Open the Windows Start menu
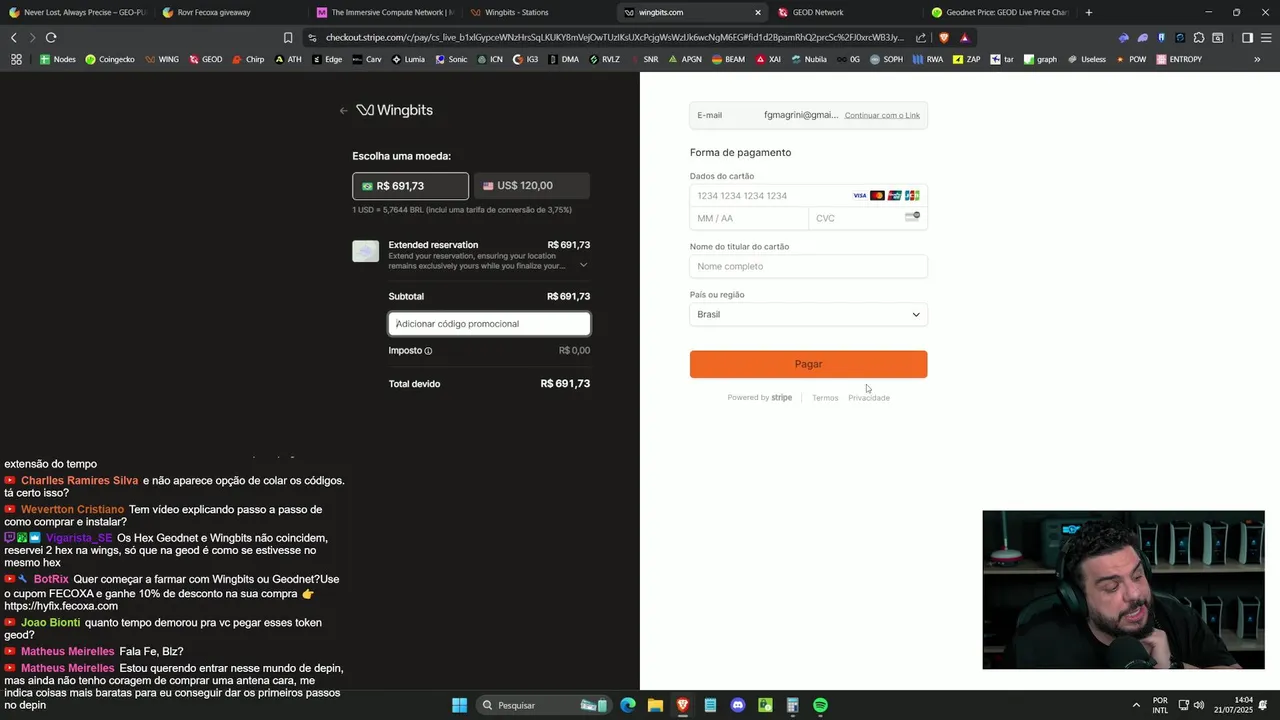This screenshot has height=720, width=1280. coord(459,706)
